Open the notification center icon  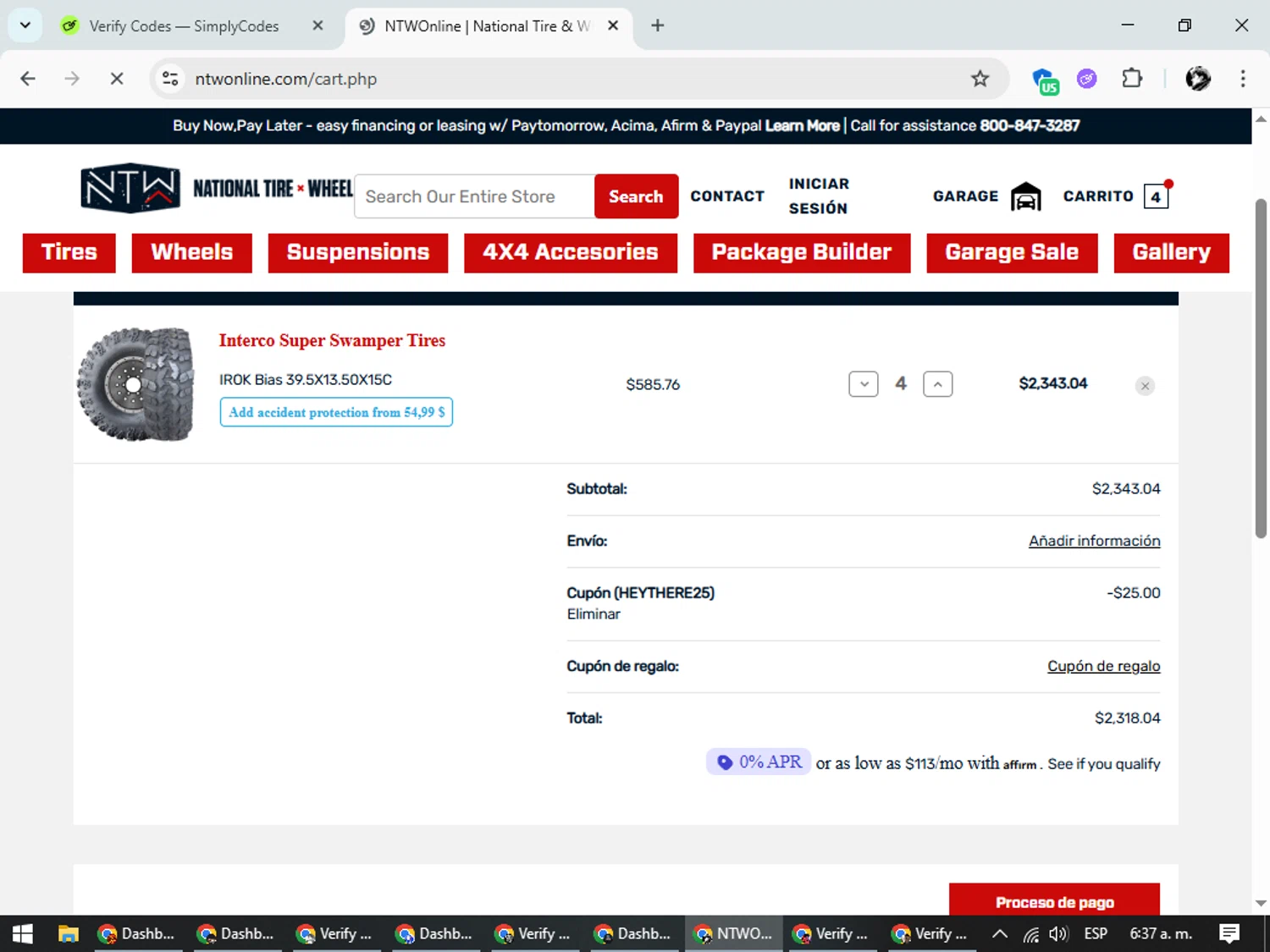coord(1229,933)
